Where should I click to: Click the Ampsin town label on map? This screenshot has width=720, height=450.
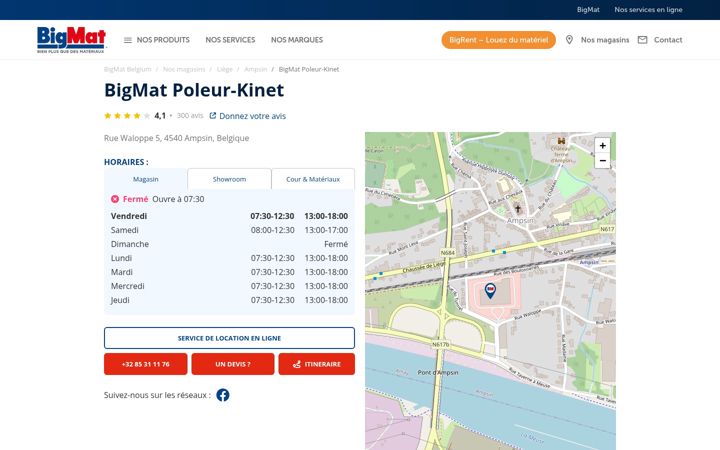point(520,220)
